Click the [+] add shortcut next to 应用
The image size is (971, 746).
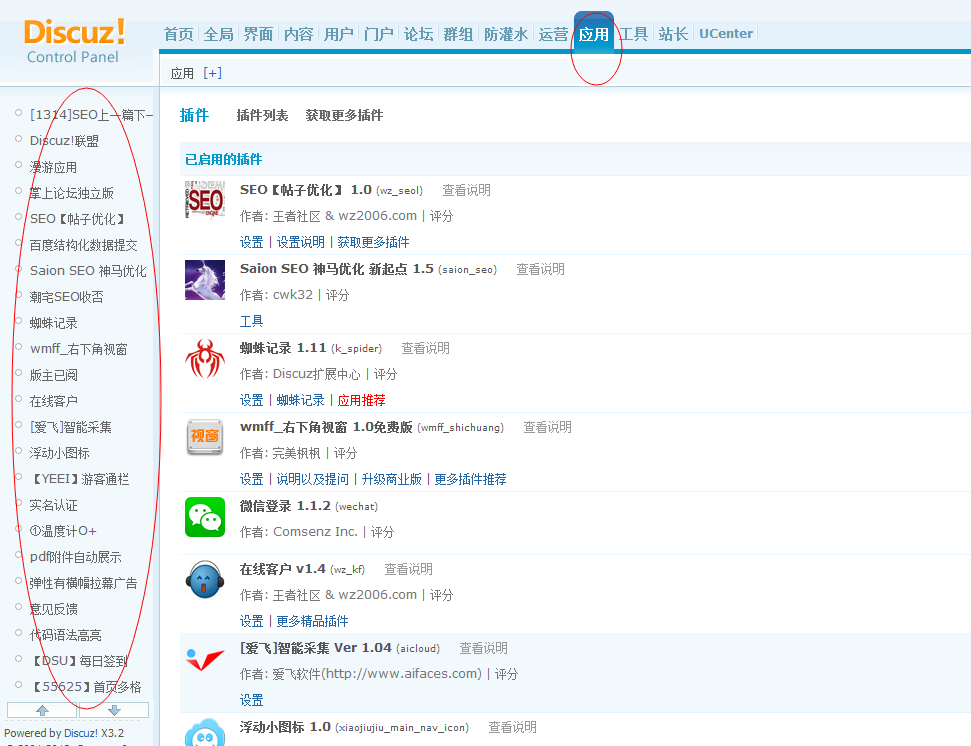[212, 73]
